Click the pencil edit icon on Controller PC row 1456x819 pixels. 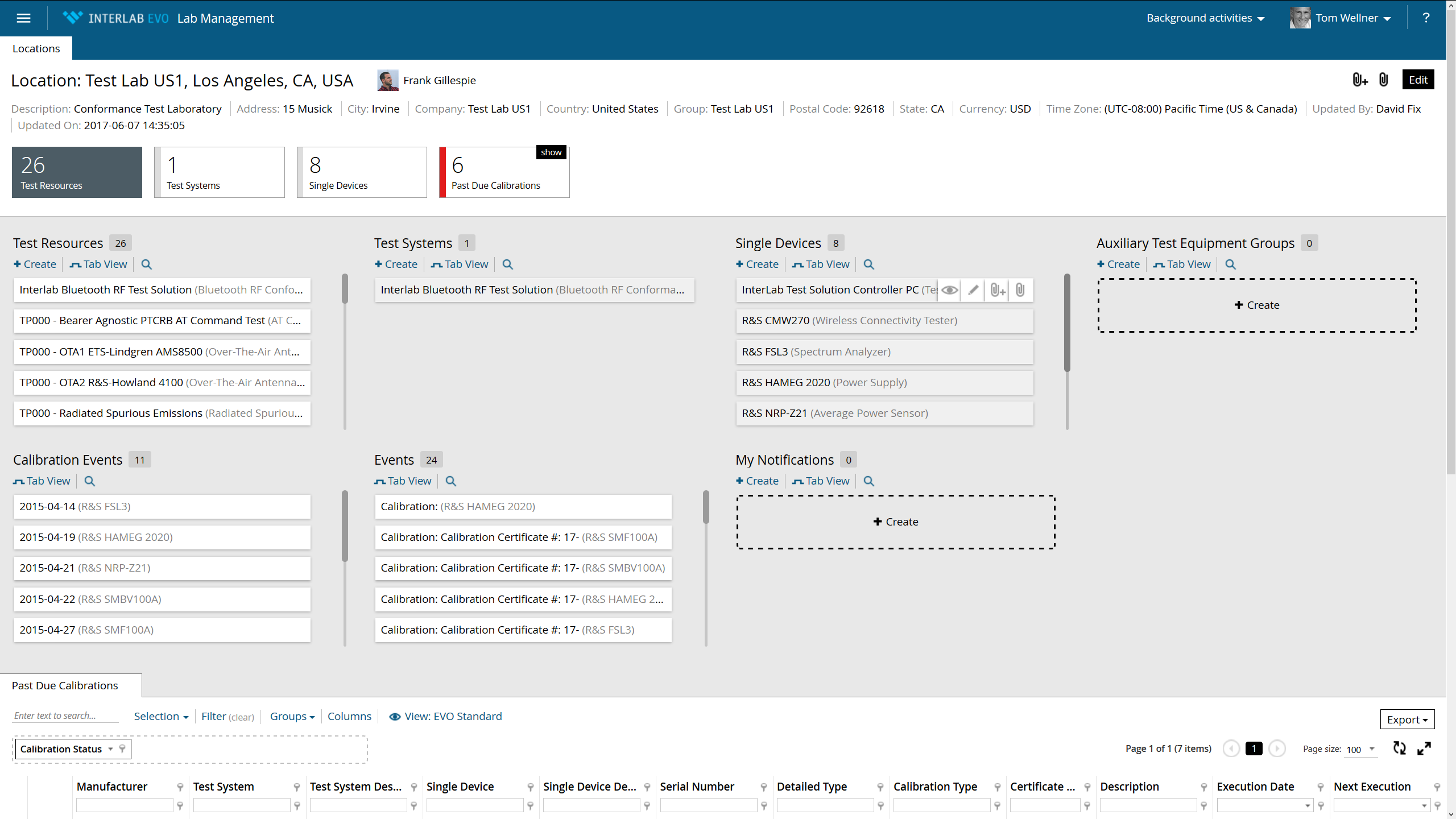(973, 290)
